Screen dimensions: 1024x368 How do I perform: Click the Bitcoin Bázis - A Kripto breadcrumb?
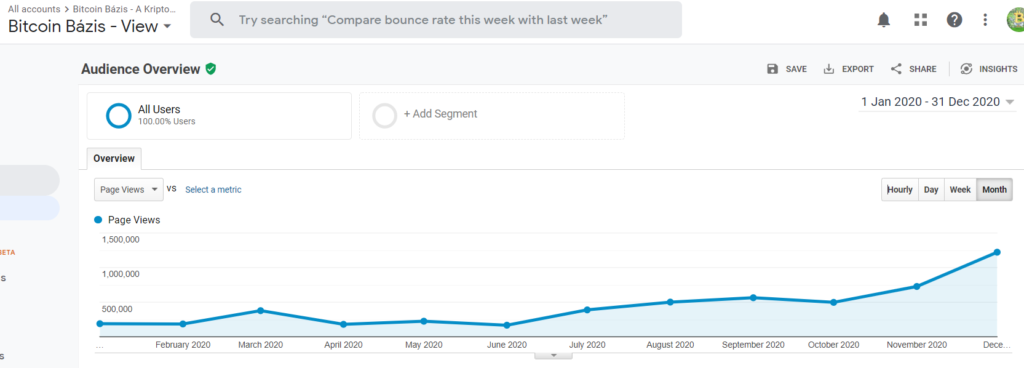tap(124, 8)
